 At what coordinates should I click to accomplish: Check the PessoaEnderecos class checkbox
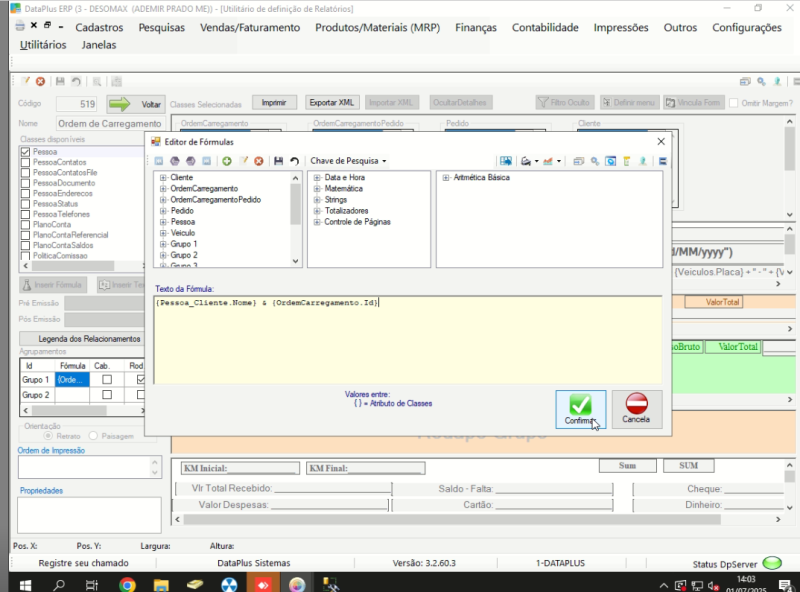(26, 193)
